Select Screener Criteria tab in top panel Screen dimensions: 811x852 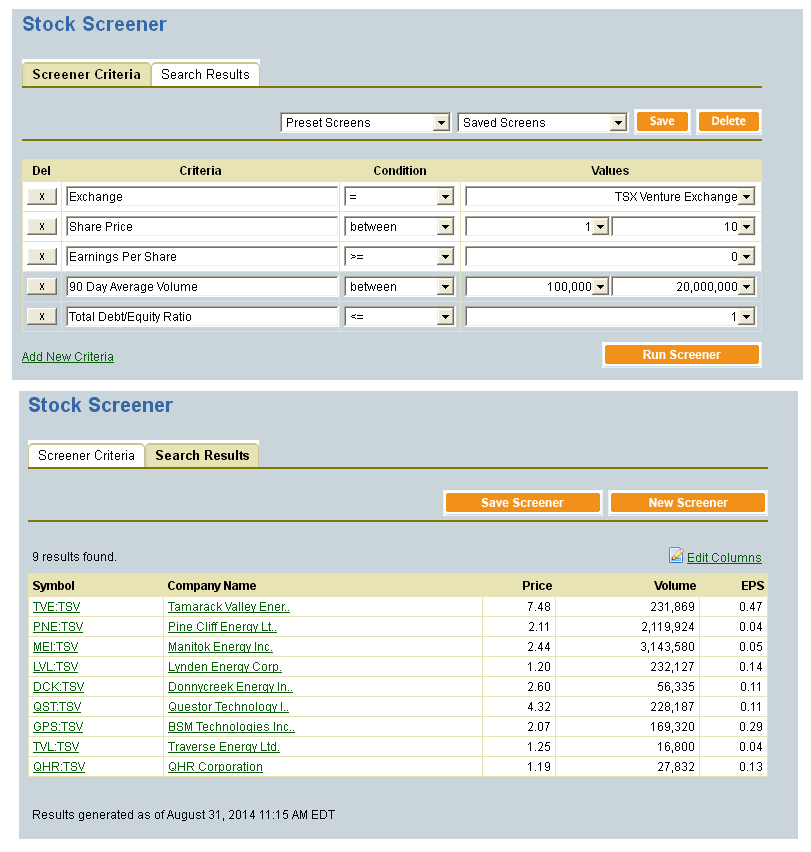coord(86,74)
